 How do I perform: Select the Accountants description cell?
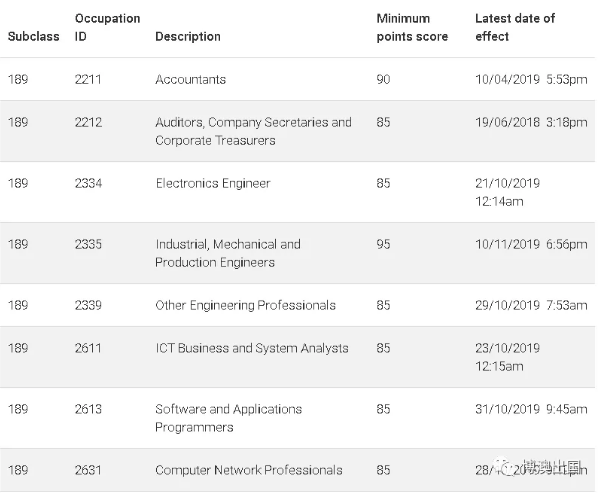(x=191, y=79)
